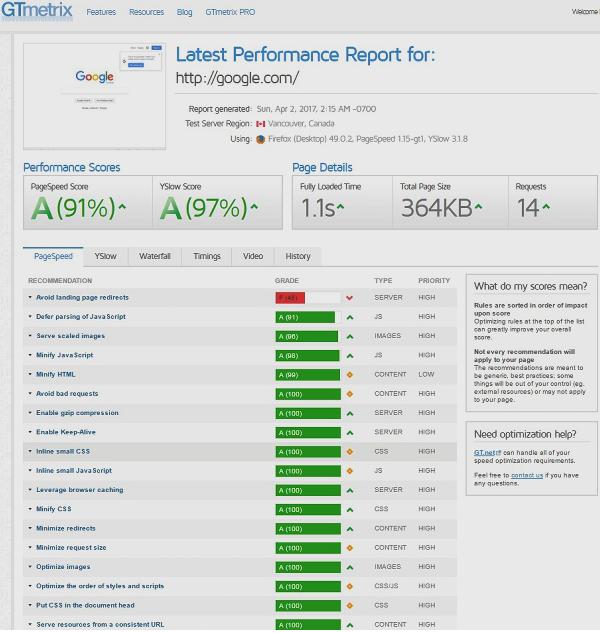Expand Minify HTML recommendation
This screenshot has width=600, height=633.
(x=30, y=375)
